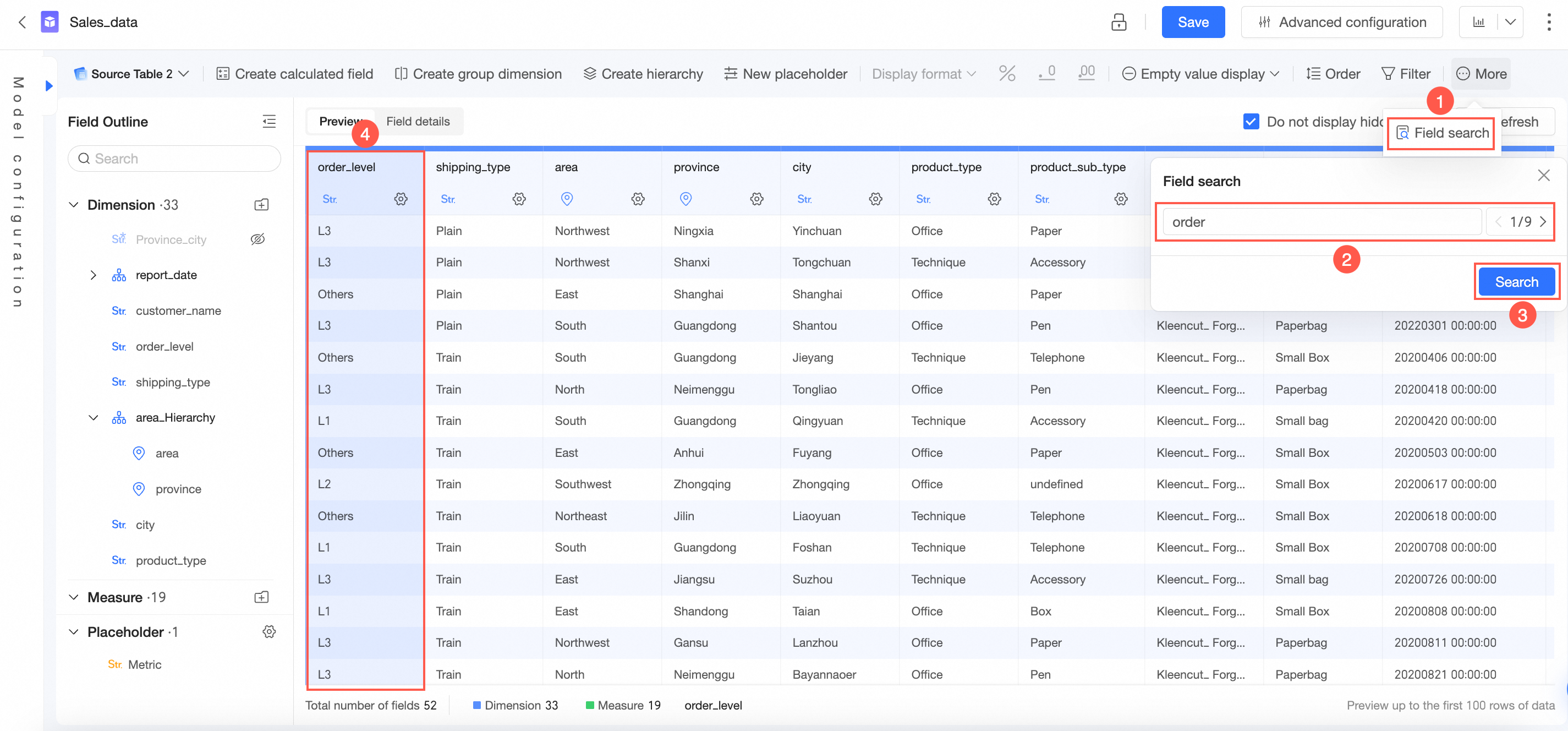Select Field search from More menu
This screenshot has width=1568, height=731.
(1441, 133)
